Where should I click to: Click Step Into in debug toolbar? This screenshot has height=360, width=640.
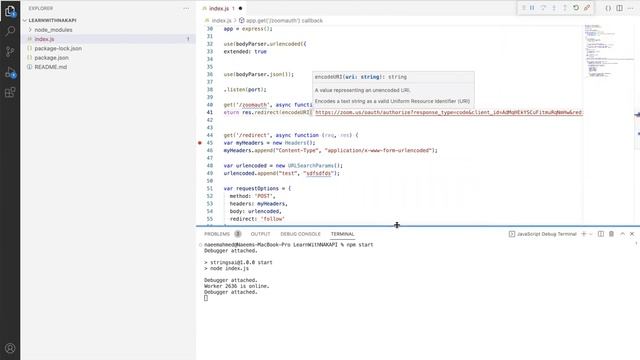coord(554,8)
